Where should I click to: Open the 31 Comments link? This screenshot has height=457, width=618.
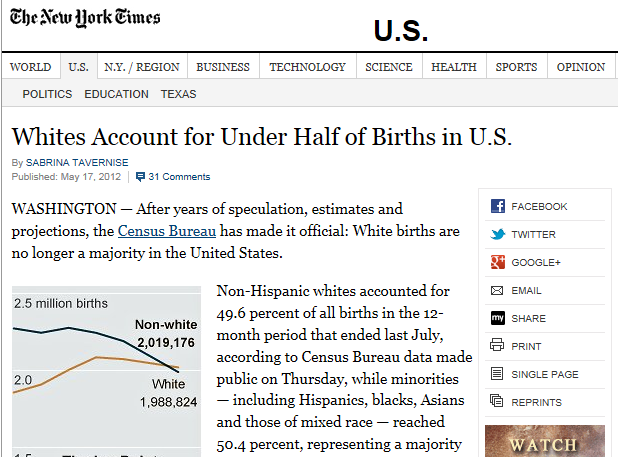179,177
